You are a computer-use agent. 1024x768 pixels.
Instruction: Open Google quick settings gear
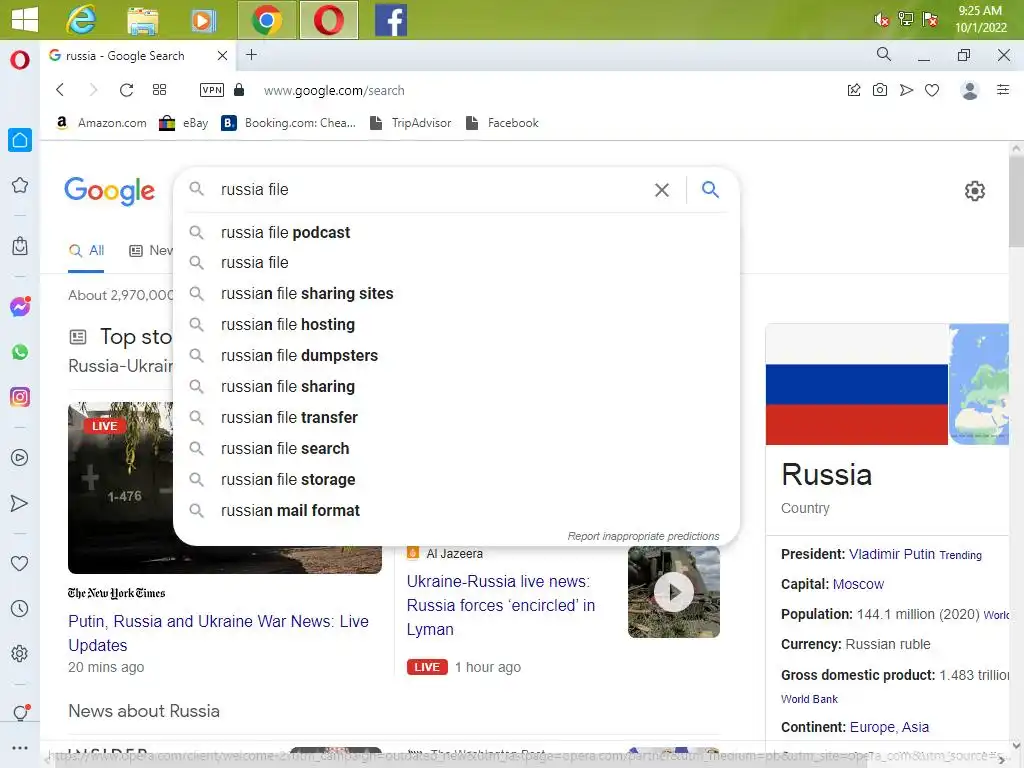tap(974, 191)
